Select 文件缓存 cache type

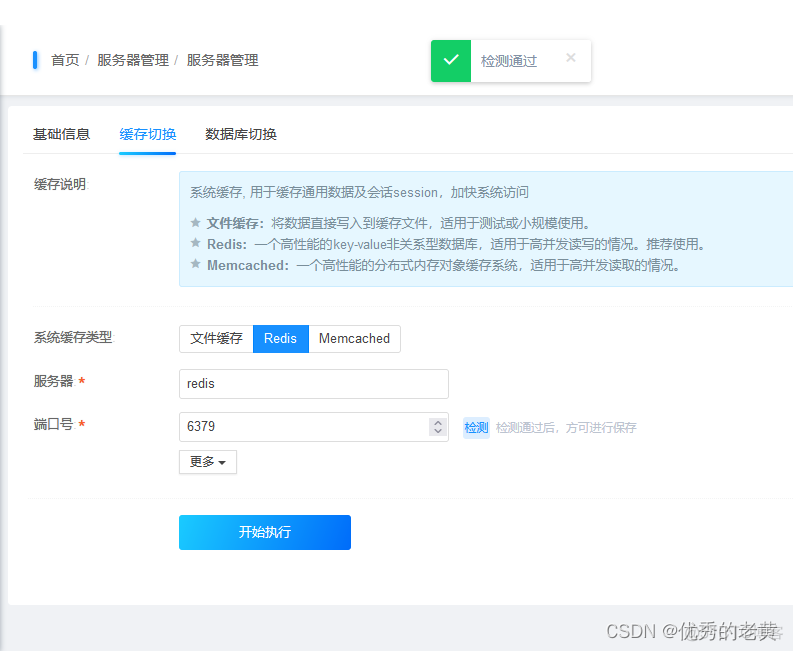216,339
